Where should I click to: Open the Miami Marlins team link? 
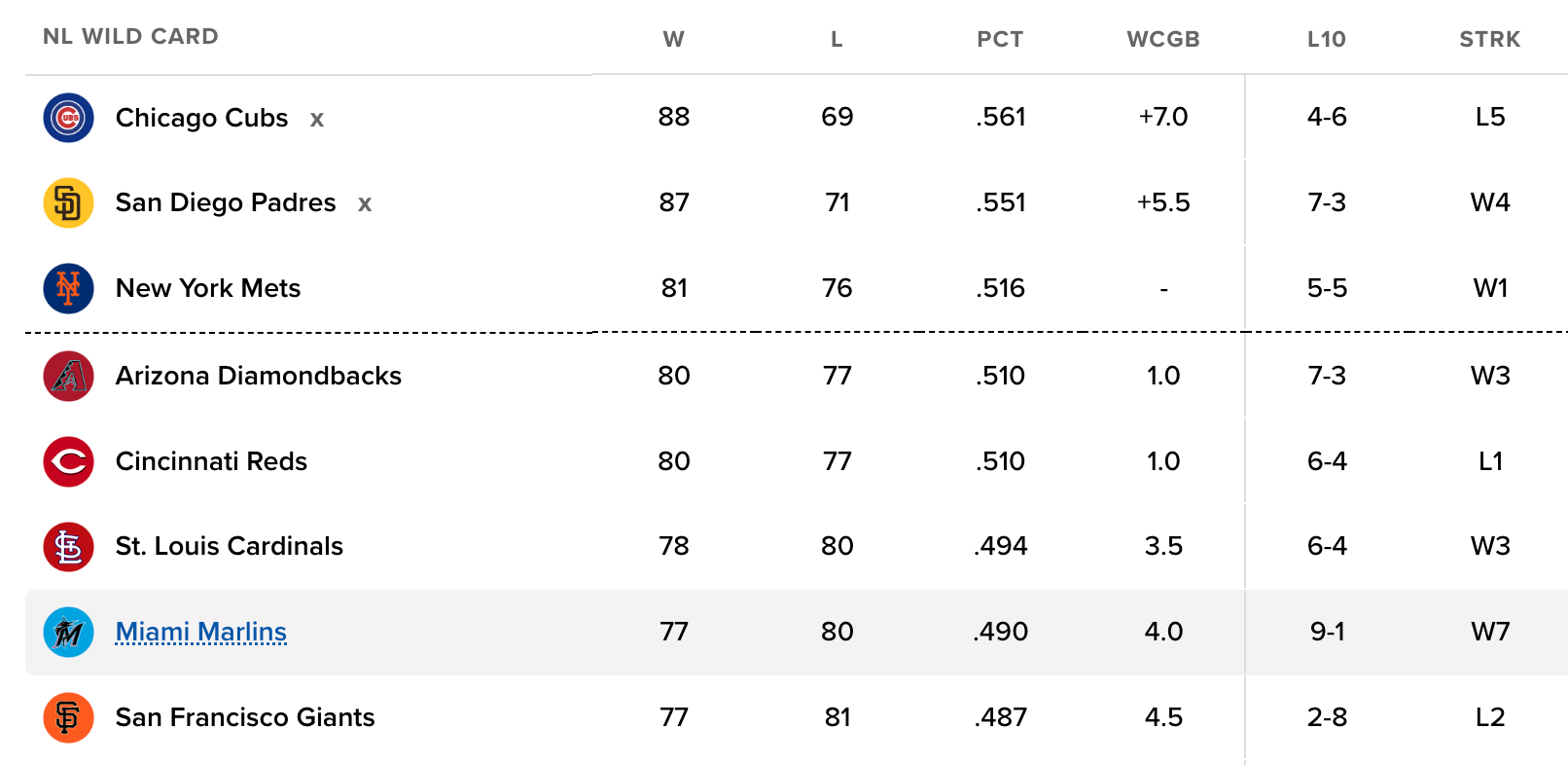point(200,632)
